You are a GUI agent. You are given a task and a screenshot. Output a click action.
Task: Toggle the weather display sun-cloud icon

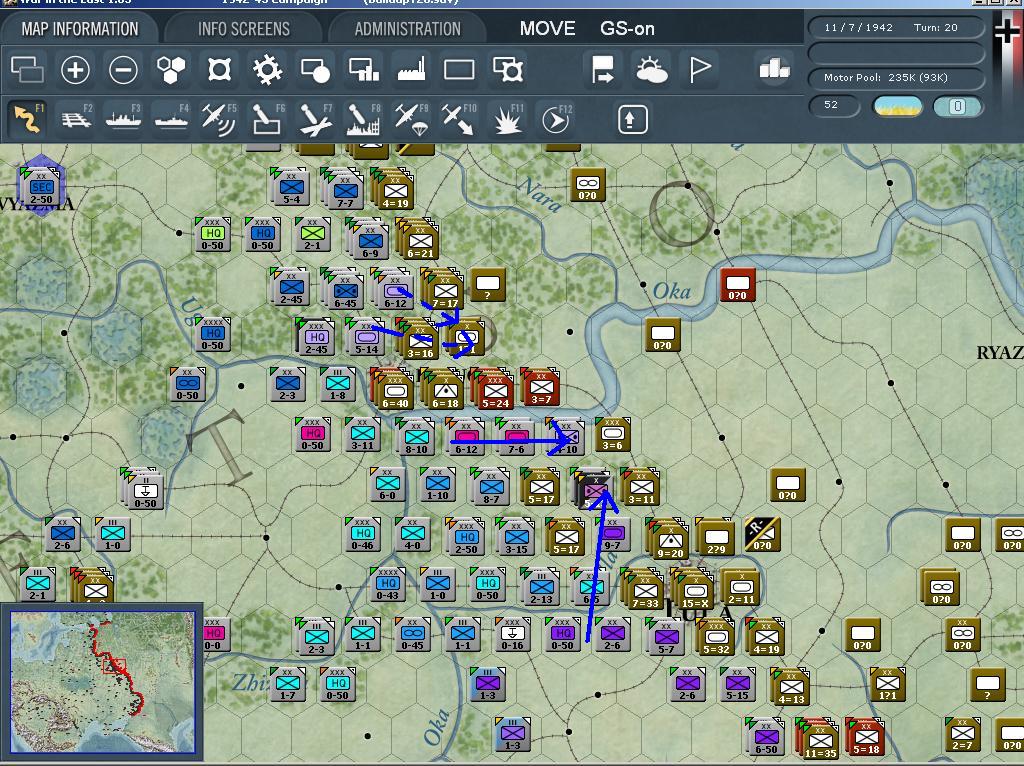651,69
